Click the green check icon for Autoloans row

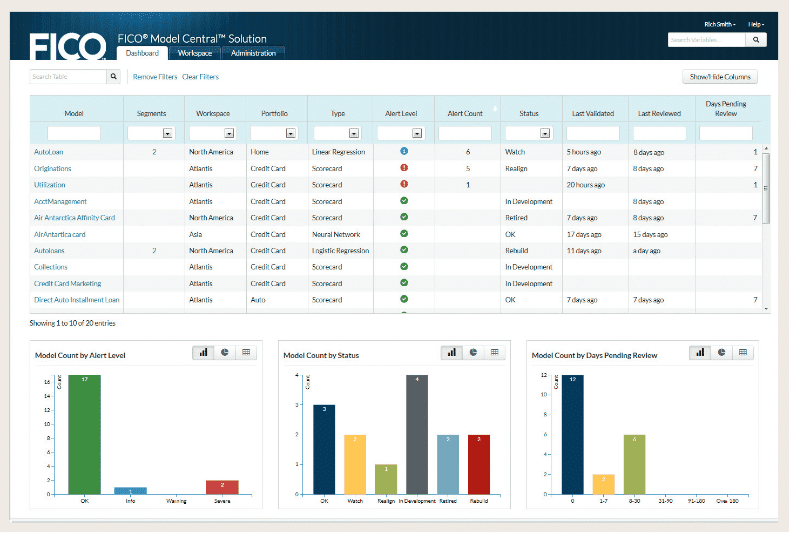pyautogui.click(x=404, y=250)
